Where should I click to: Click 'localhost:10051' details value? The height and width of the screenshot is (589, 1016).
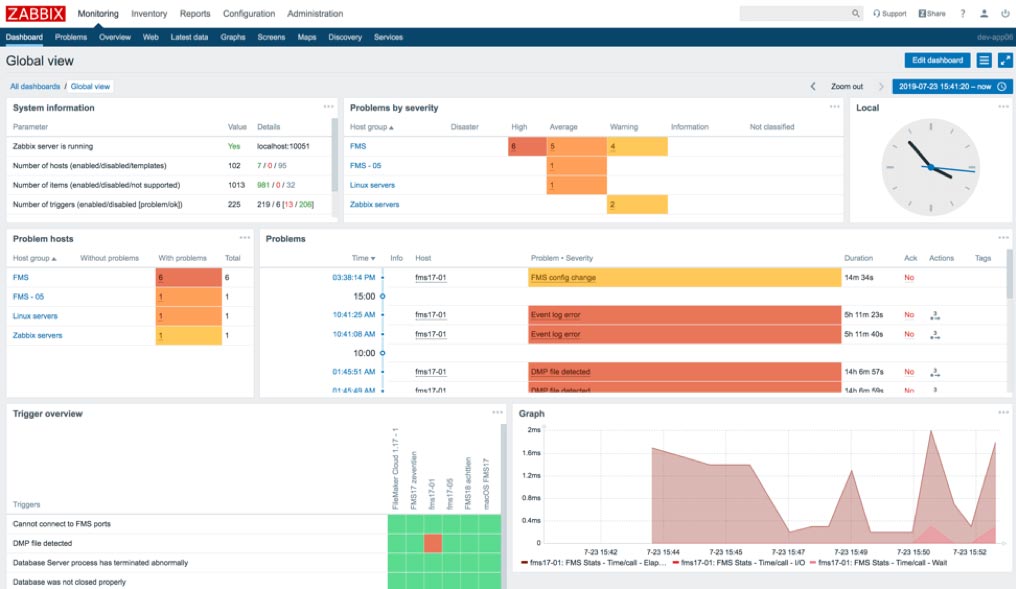coord(283,146)
